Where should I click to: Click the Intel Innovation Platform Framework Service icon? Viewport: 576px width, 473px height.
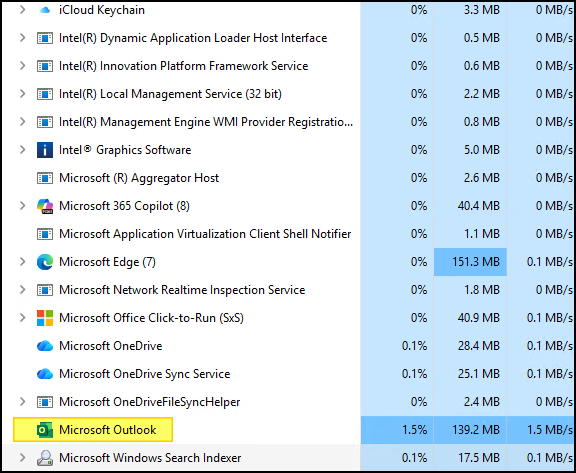tap(45, 66)
